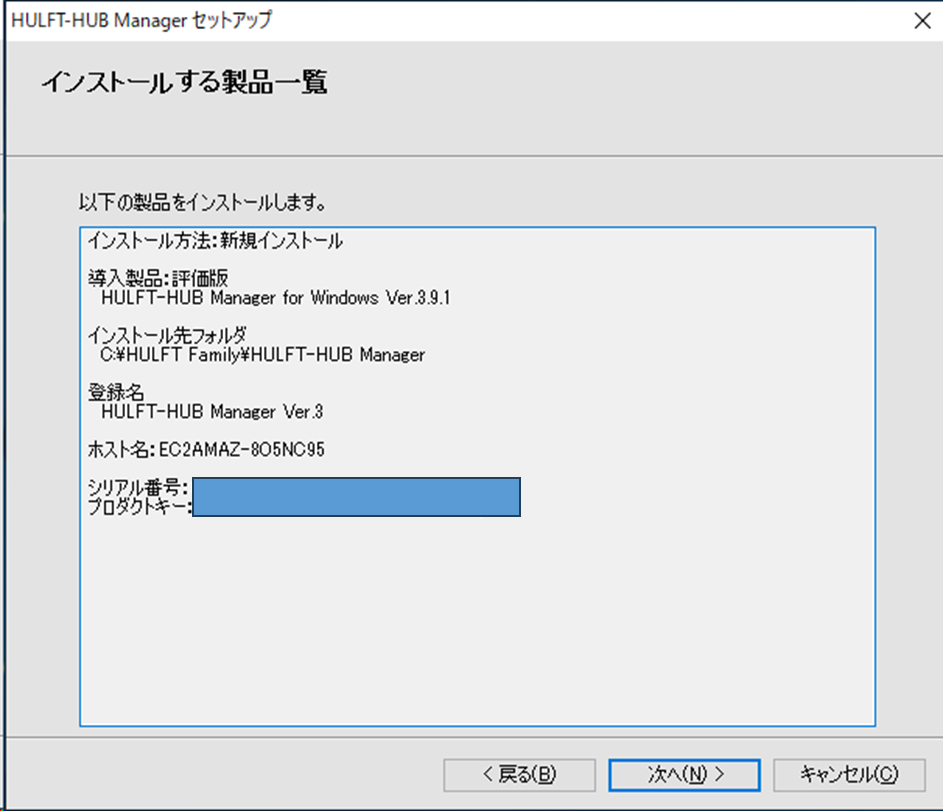Close the HULFT-HUB Manager setup window
The image size is (943, 811).
pyautogui.click(x=922, y=21)
